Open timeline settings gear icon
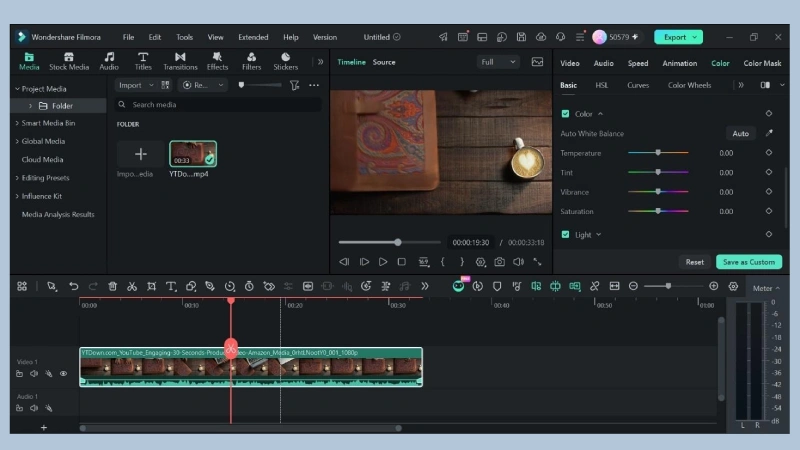 click(733, 286)
